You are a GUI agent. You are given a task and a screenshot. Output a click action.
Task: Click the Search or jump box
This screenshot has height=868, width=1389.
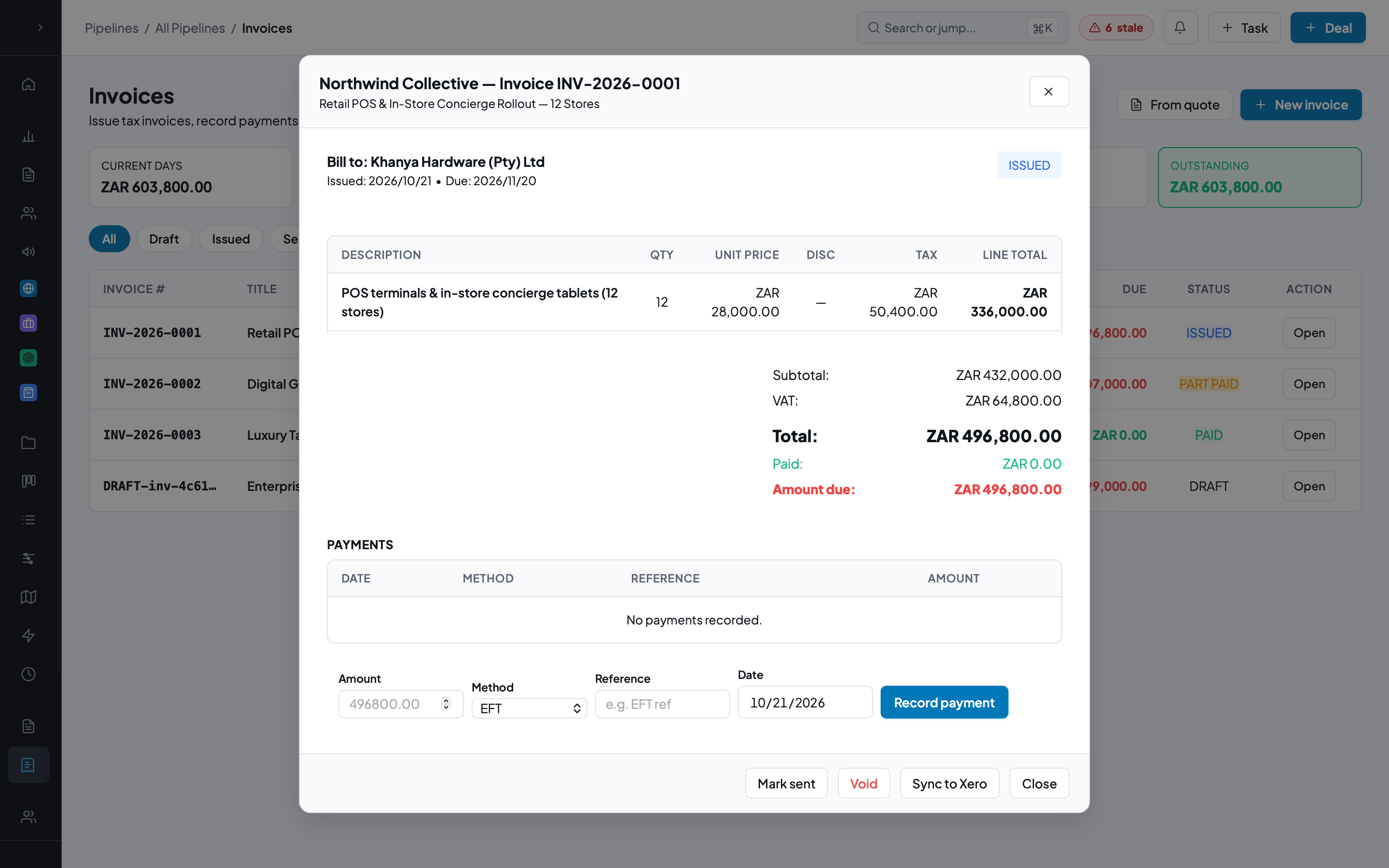962,27
